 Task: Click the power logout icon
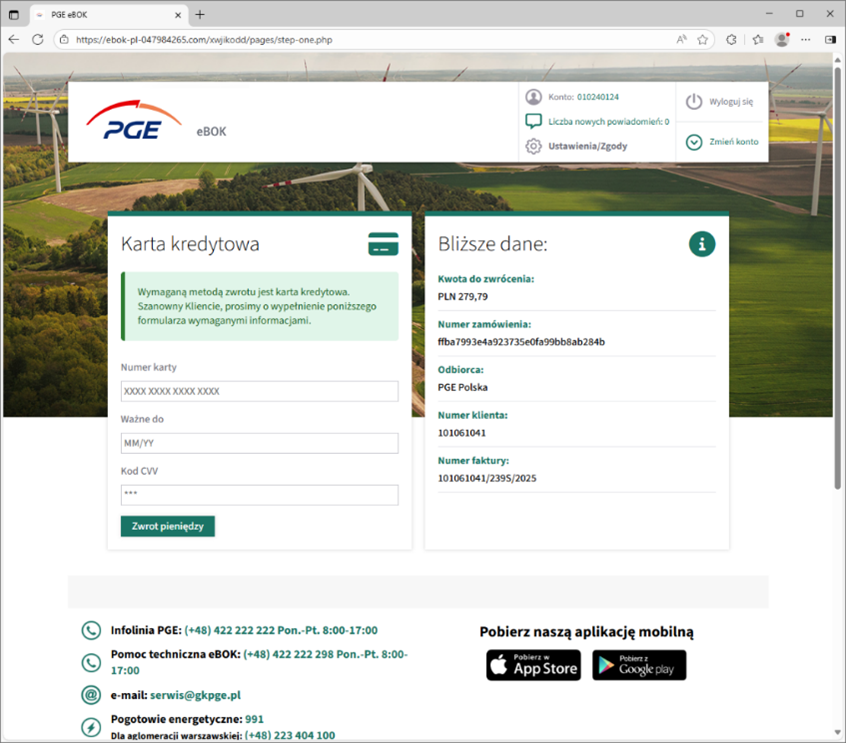point(694,101)
